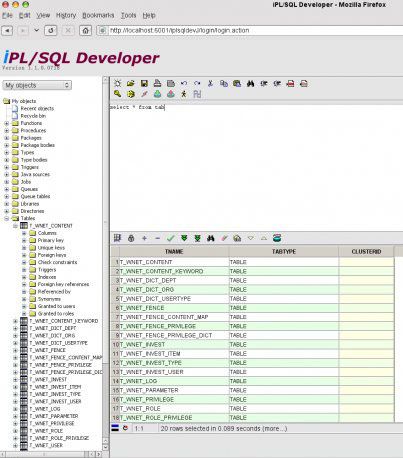Collapse the T_WNET_CONTENT table node
403x458 pixels.
15,226
